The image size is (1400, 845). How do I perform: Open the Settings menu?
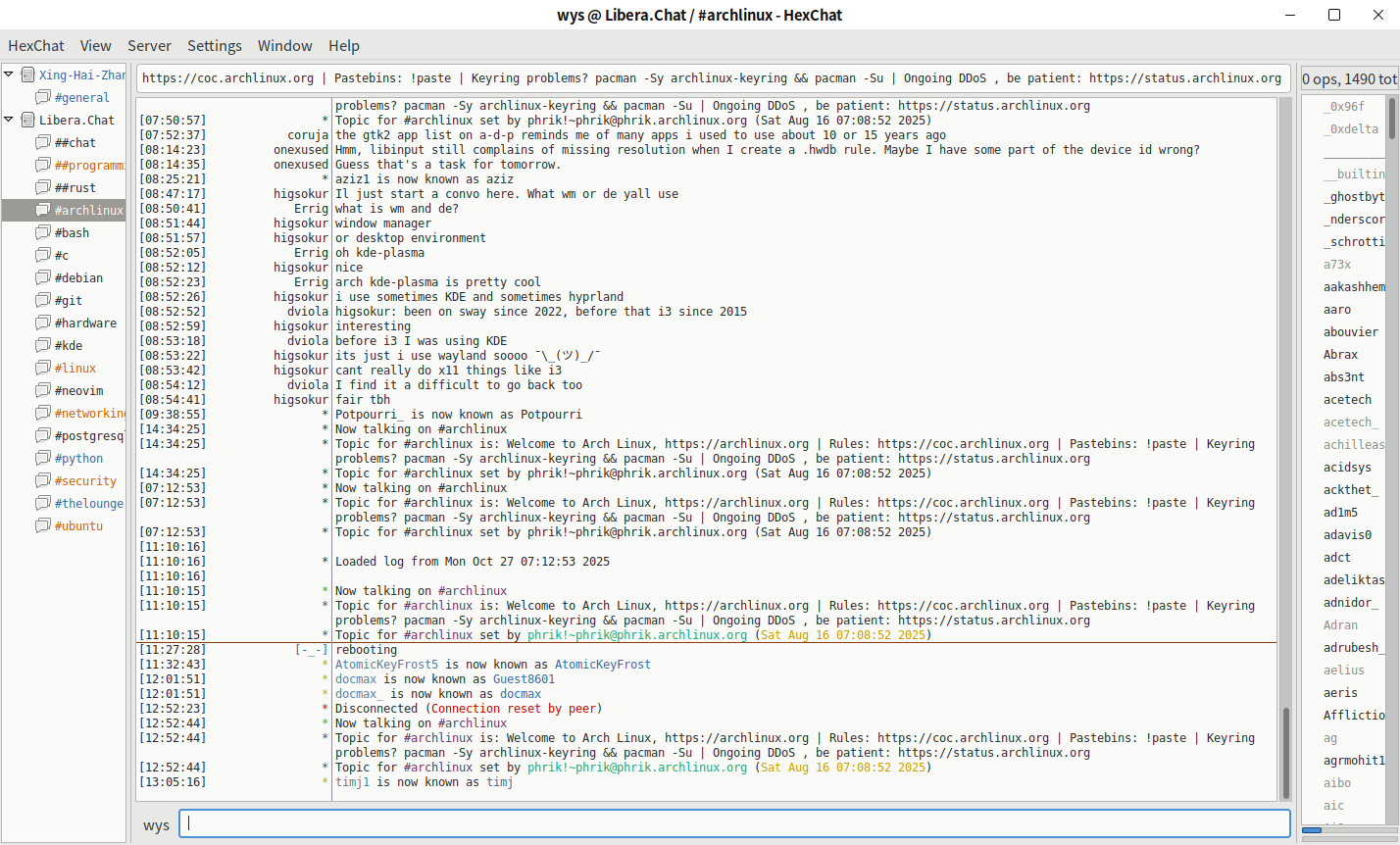click(214, 46)
